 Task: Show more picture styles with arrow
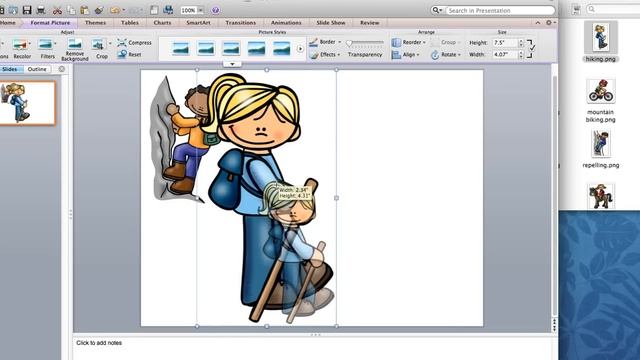pos(300,49)
